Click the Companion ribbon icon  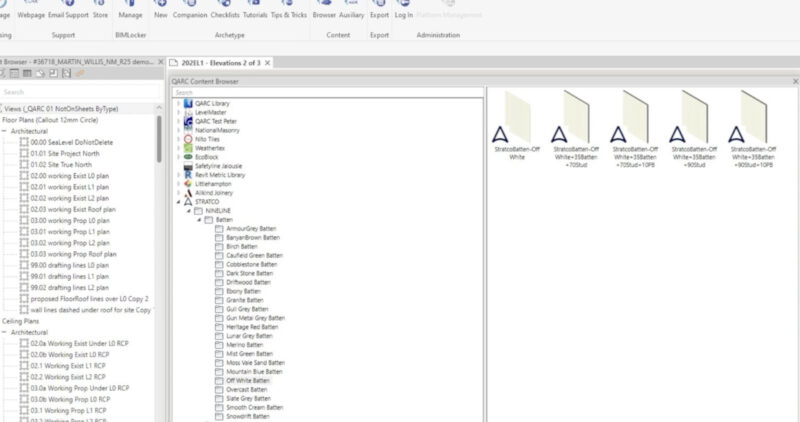tap(190, 10)
